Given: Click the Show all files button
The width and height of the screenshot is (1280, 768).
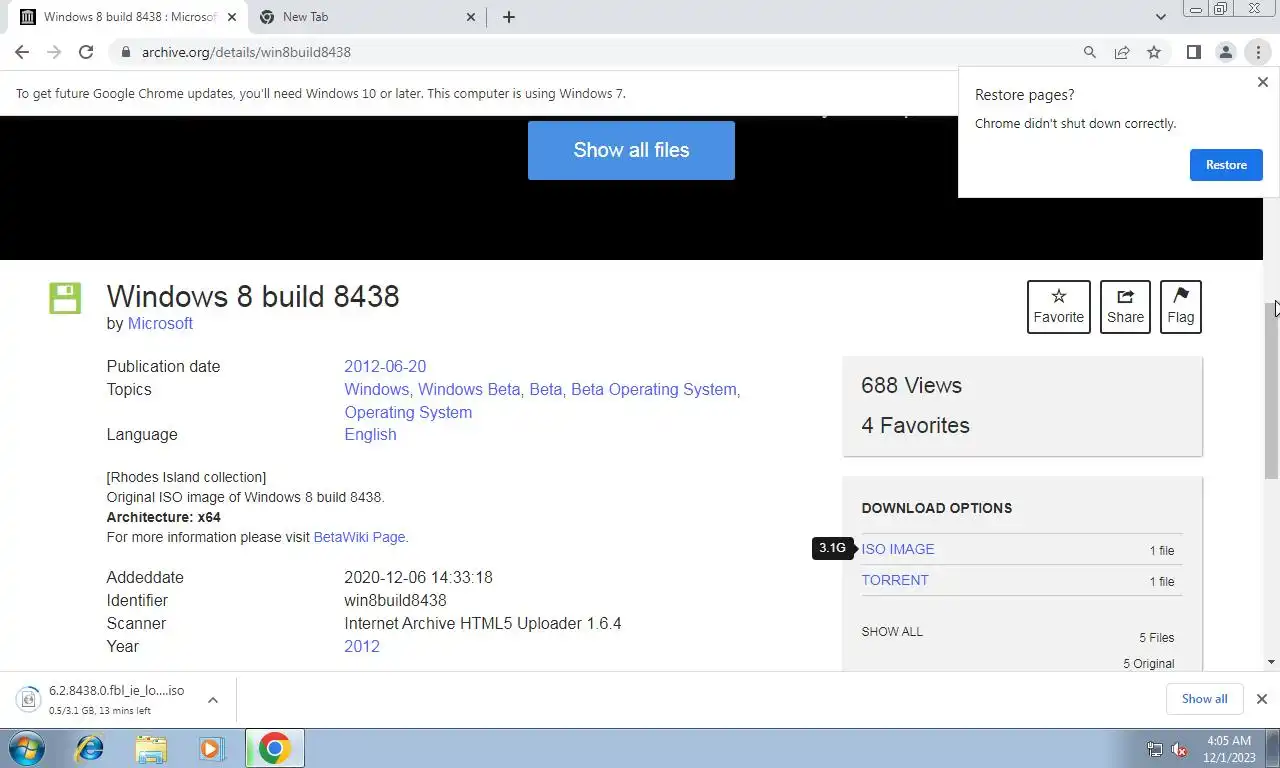Looking at the screenshot, I should click(x=631, y=150).
